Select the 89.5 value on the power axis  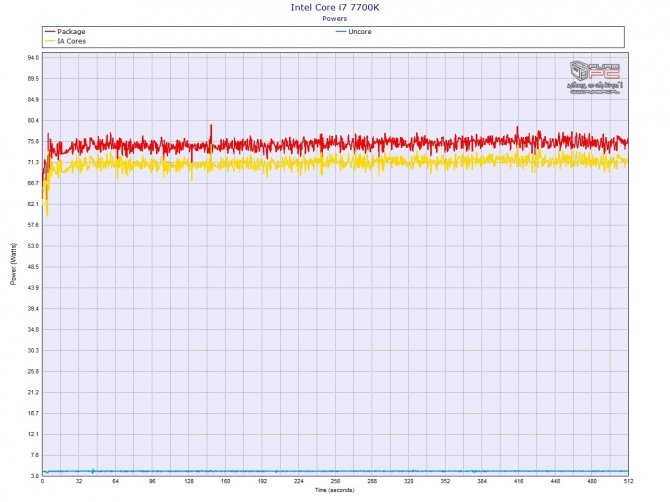[x=33, y=79]
